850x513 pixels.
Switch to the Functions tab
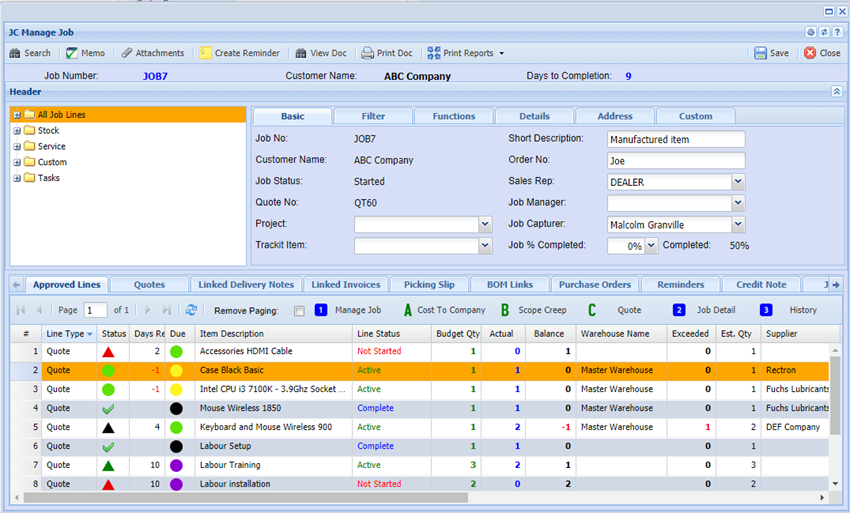pyautogui.click(x=453, y=116)
